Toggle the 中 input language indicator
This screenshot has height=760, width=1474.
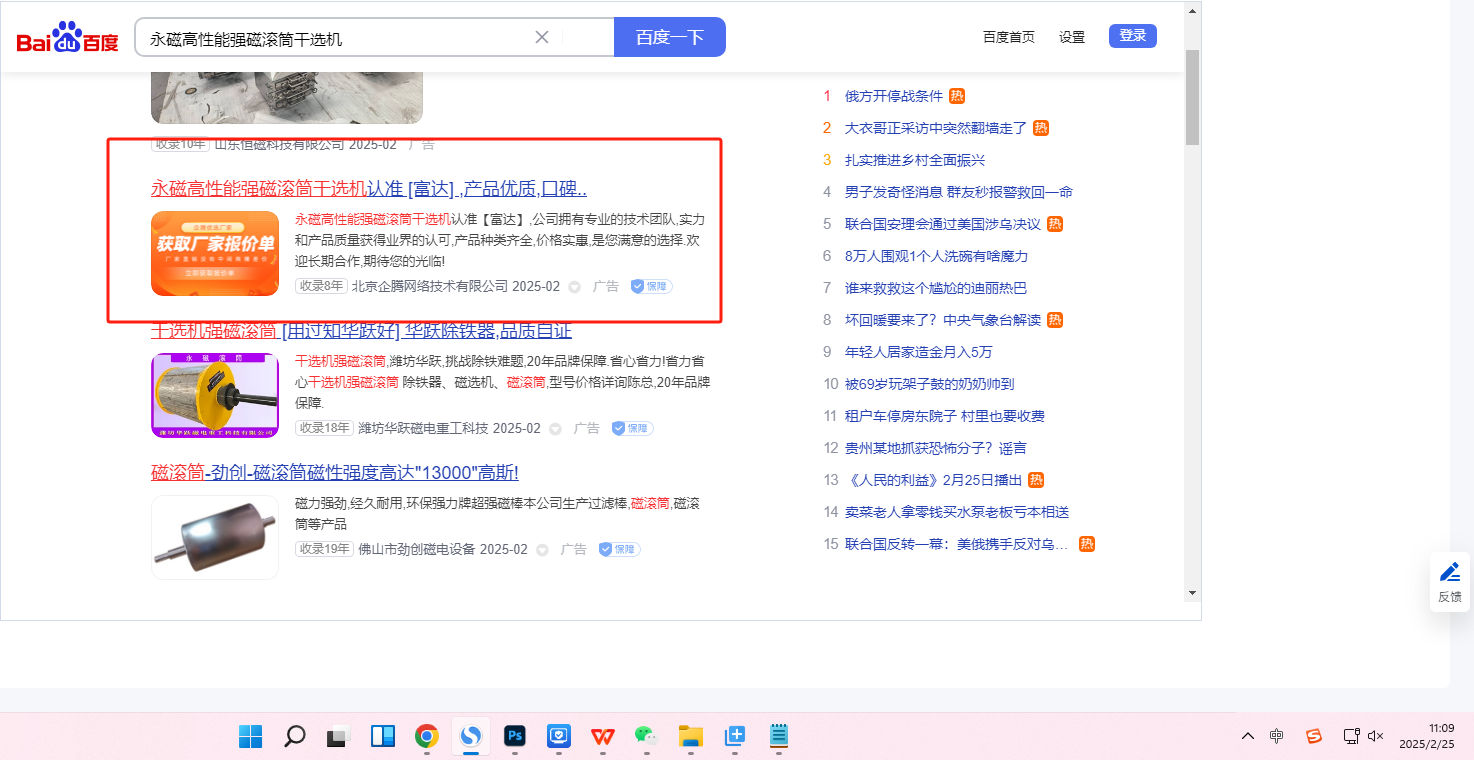[x=1277, y=736]
